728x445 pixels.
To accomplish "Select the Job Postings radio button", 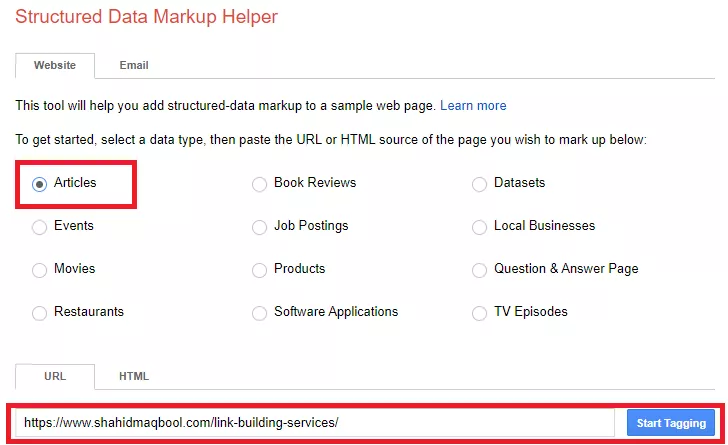I will point(260,227).
